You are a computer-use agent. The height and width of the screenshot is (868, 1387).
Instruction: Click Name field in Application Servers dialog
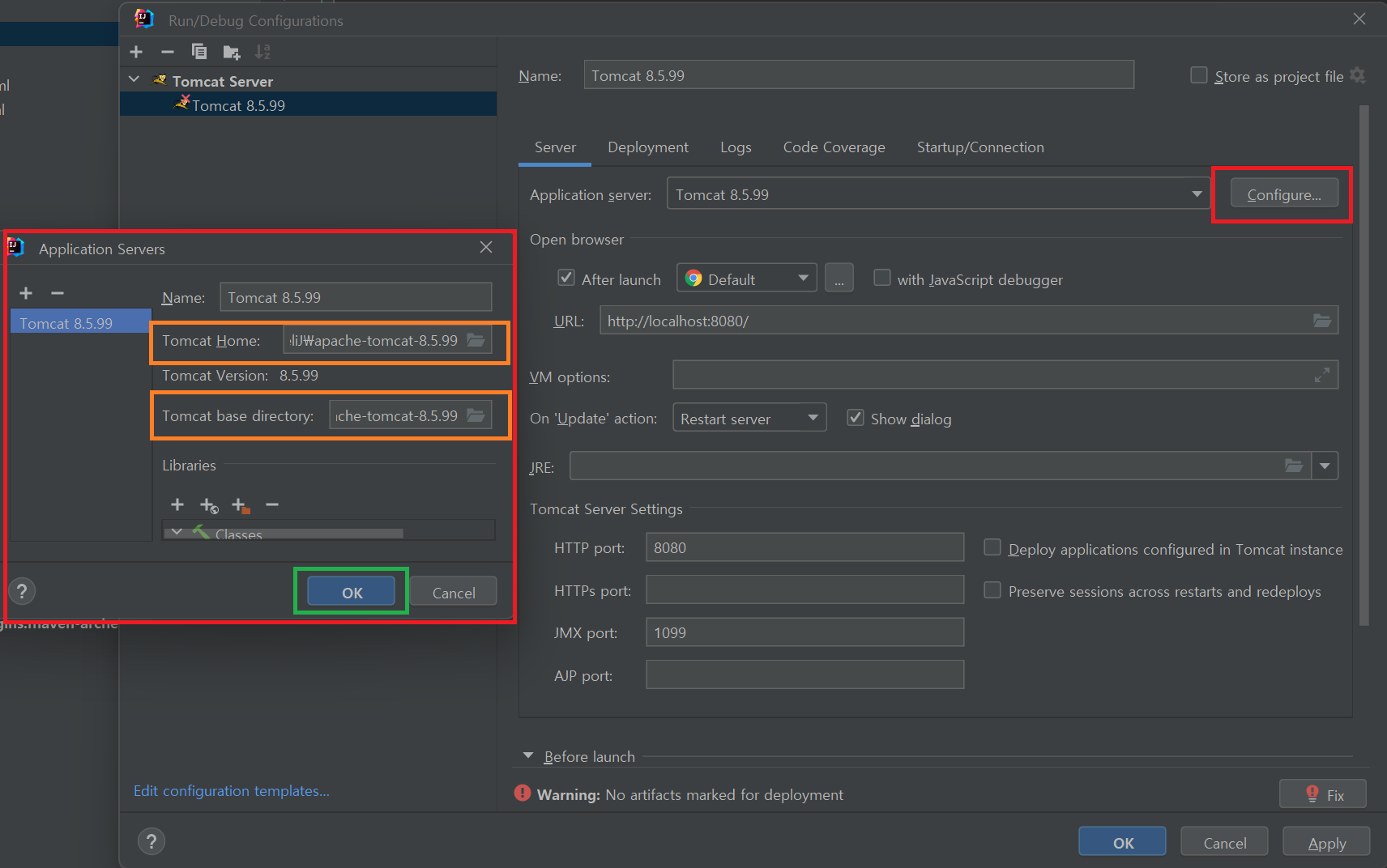356,296
